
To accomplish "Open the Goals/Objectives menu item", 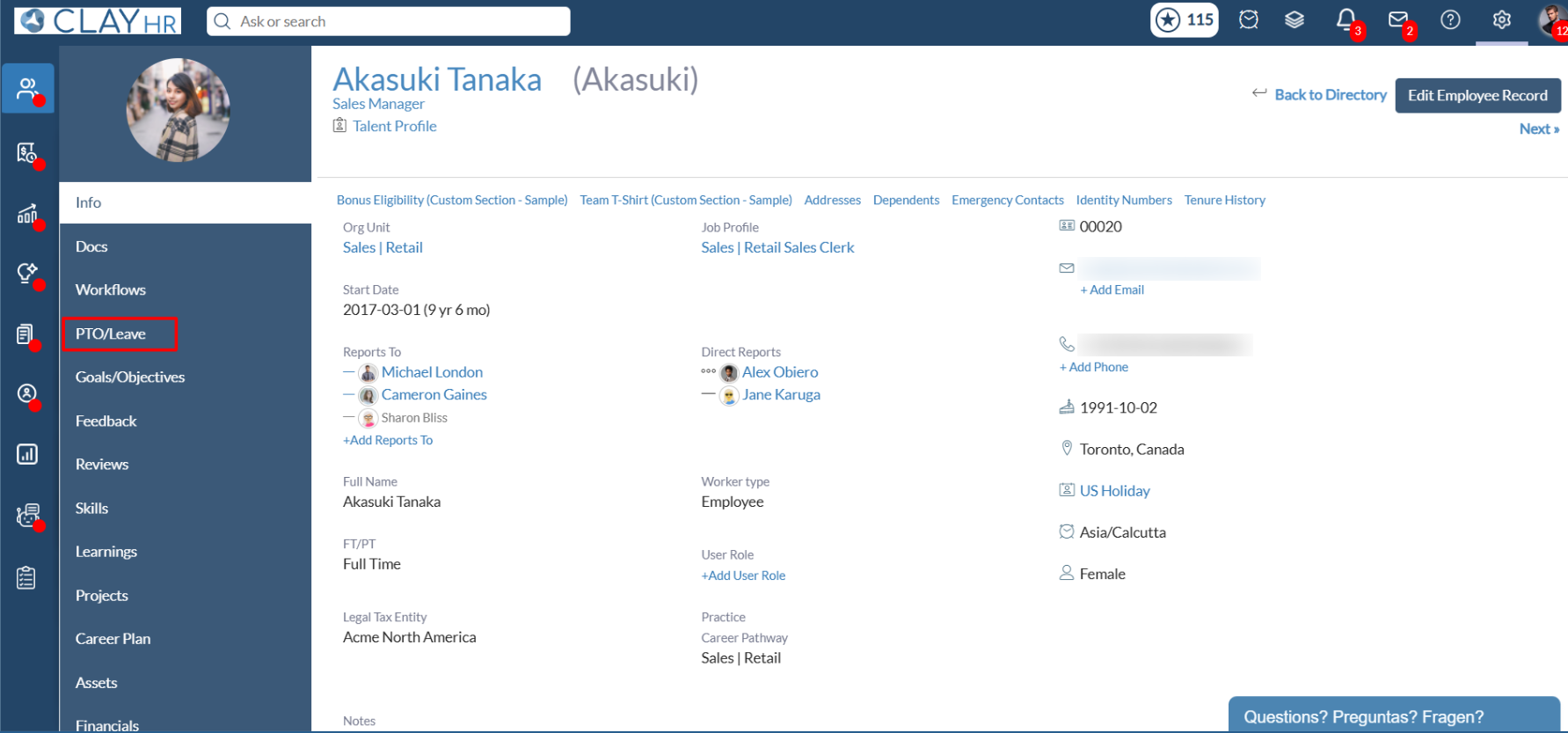I will click(130, 377).
